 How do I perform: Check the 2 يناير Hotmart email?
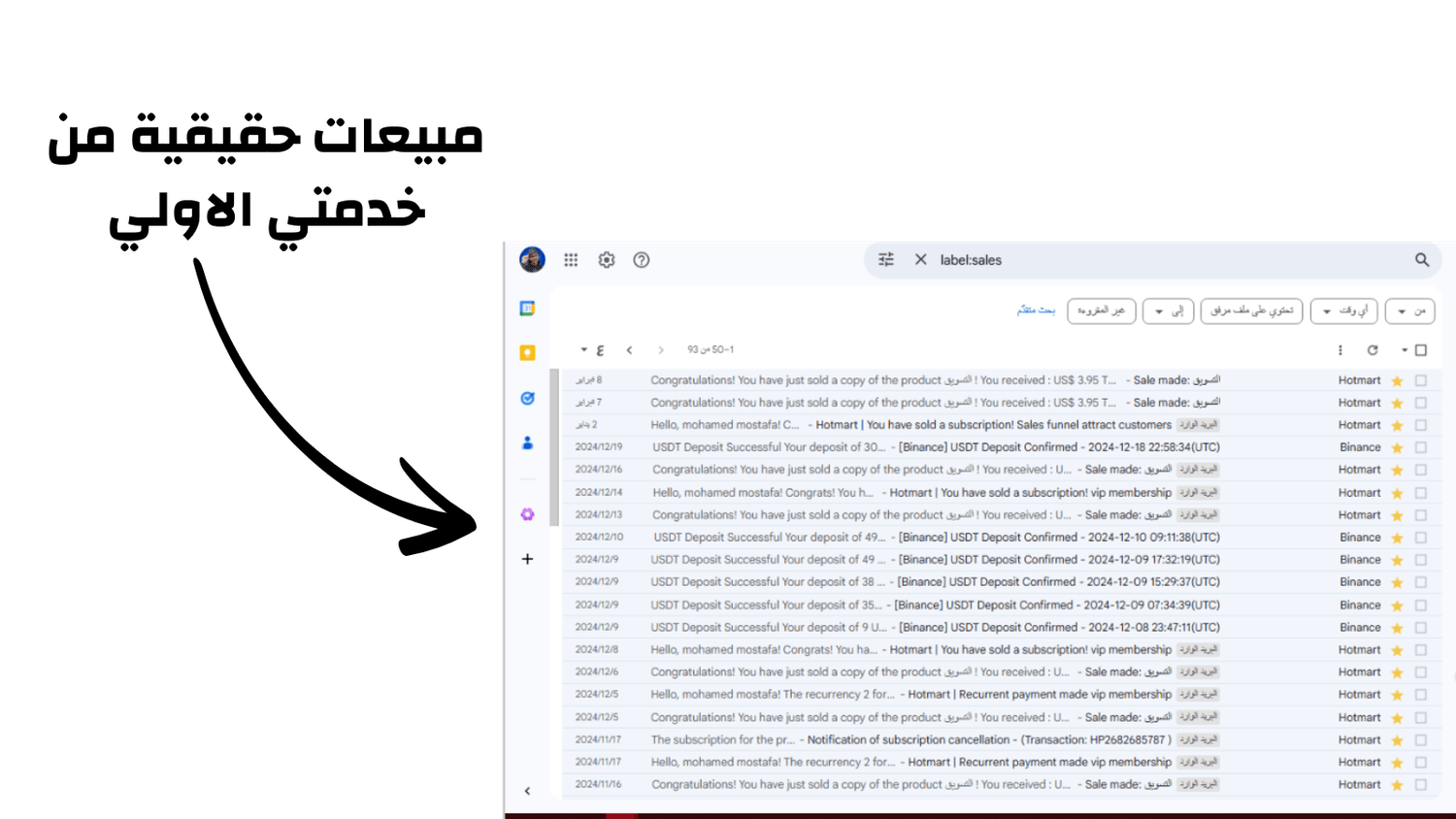pyautogui.click(x=1421, y=425)
